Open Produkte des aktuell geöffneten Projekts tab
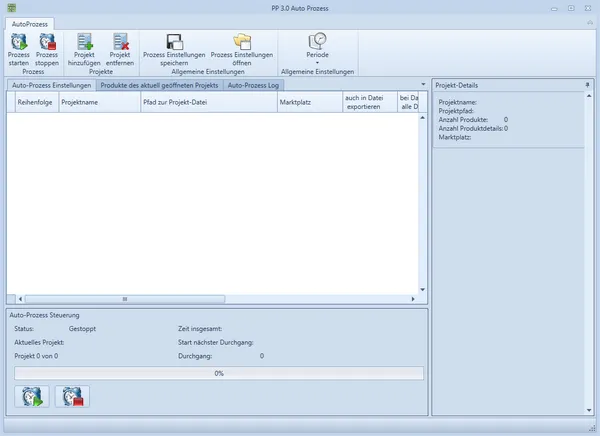The image size is (600, 436). coord(159,85)
